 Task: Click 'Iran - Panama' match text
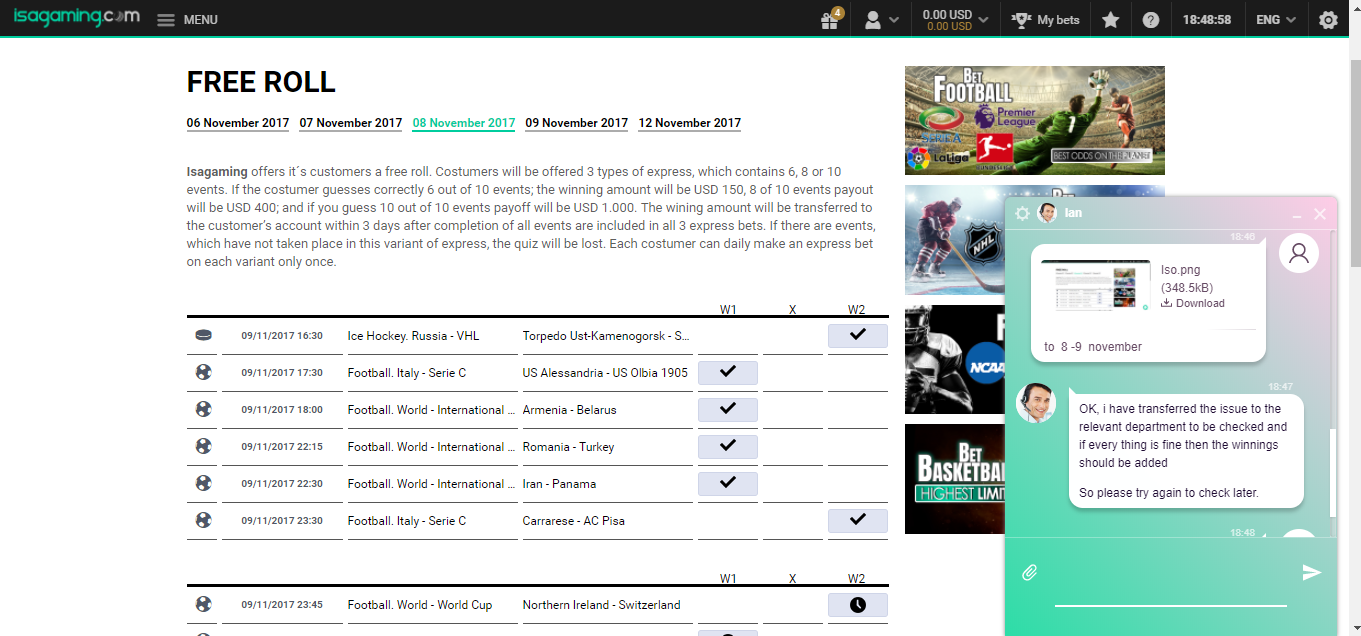[559, 484]
